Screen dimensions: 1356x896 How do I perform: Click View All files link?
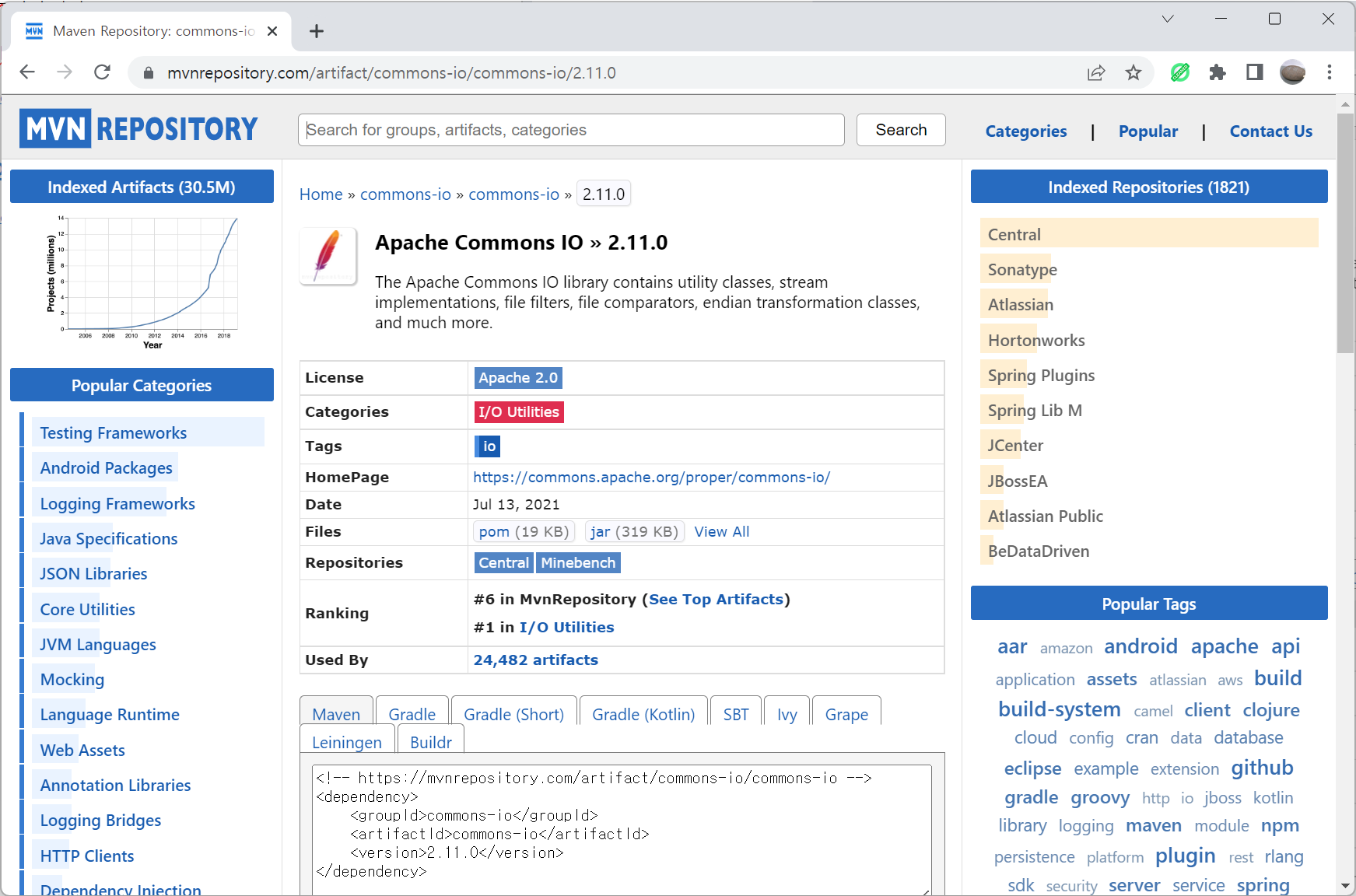(x=722, y=532)
